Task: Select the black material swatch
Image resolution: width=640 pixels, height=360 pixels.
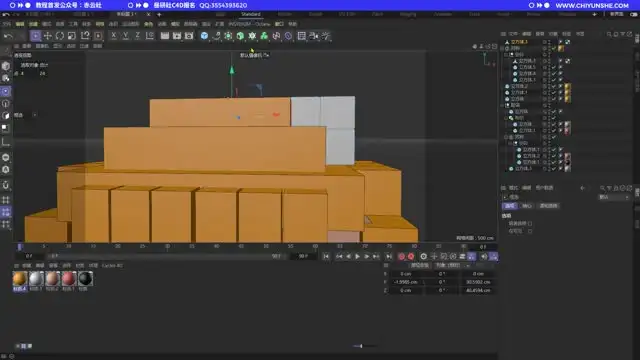Action: 85,279
